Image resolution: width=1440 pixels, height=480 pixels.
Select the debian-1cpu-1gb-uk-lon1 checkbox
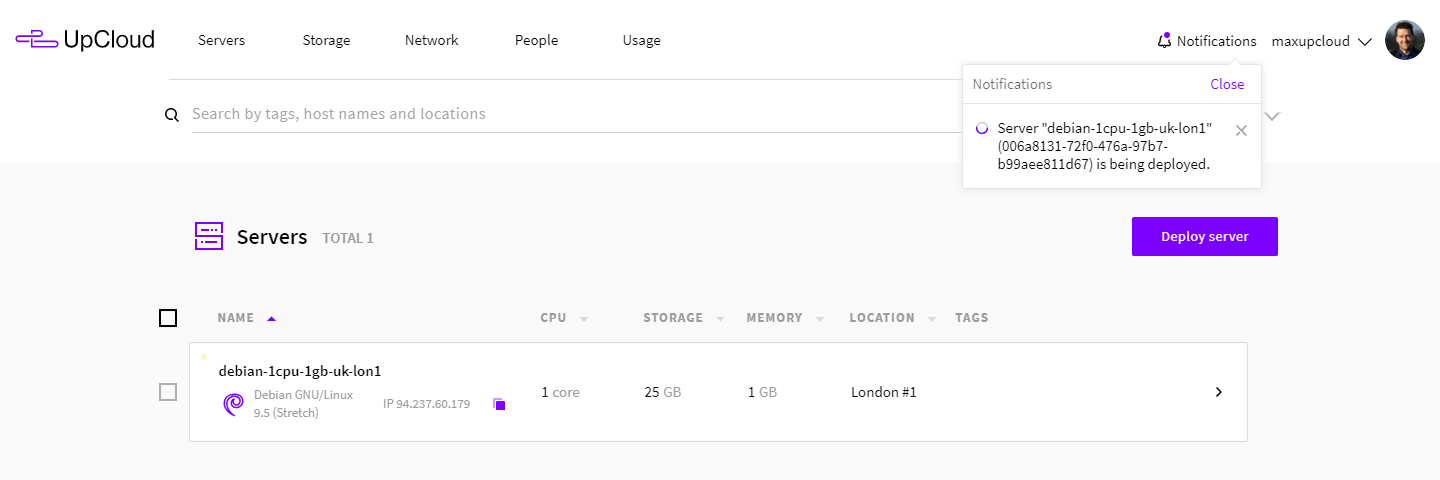[168, 392]
